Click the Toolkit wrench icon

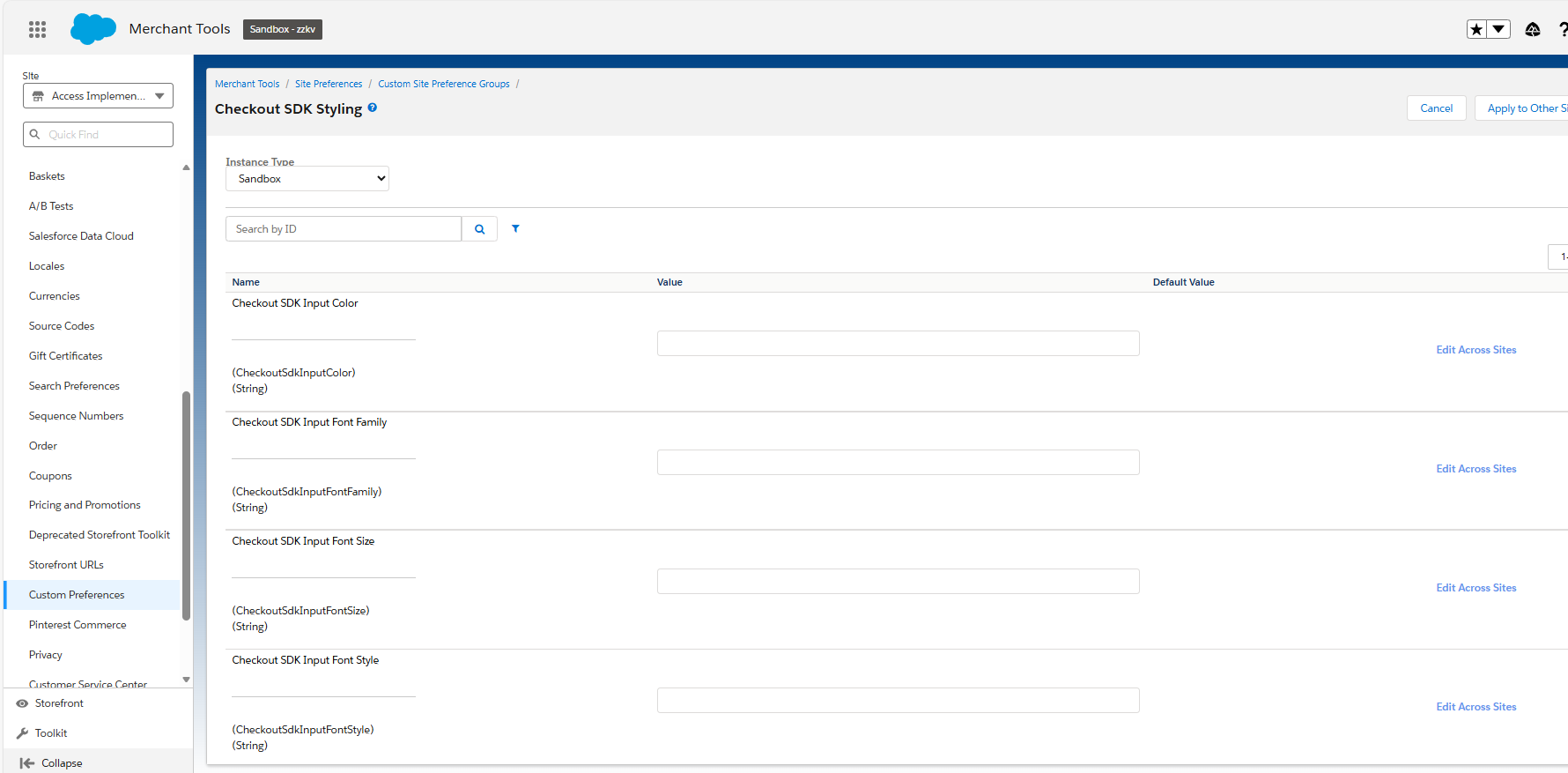22,733
